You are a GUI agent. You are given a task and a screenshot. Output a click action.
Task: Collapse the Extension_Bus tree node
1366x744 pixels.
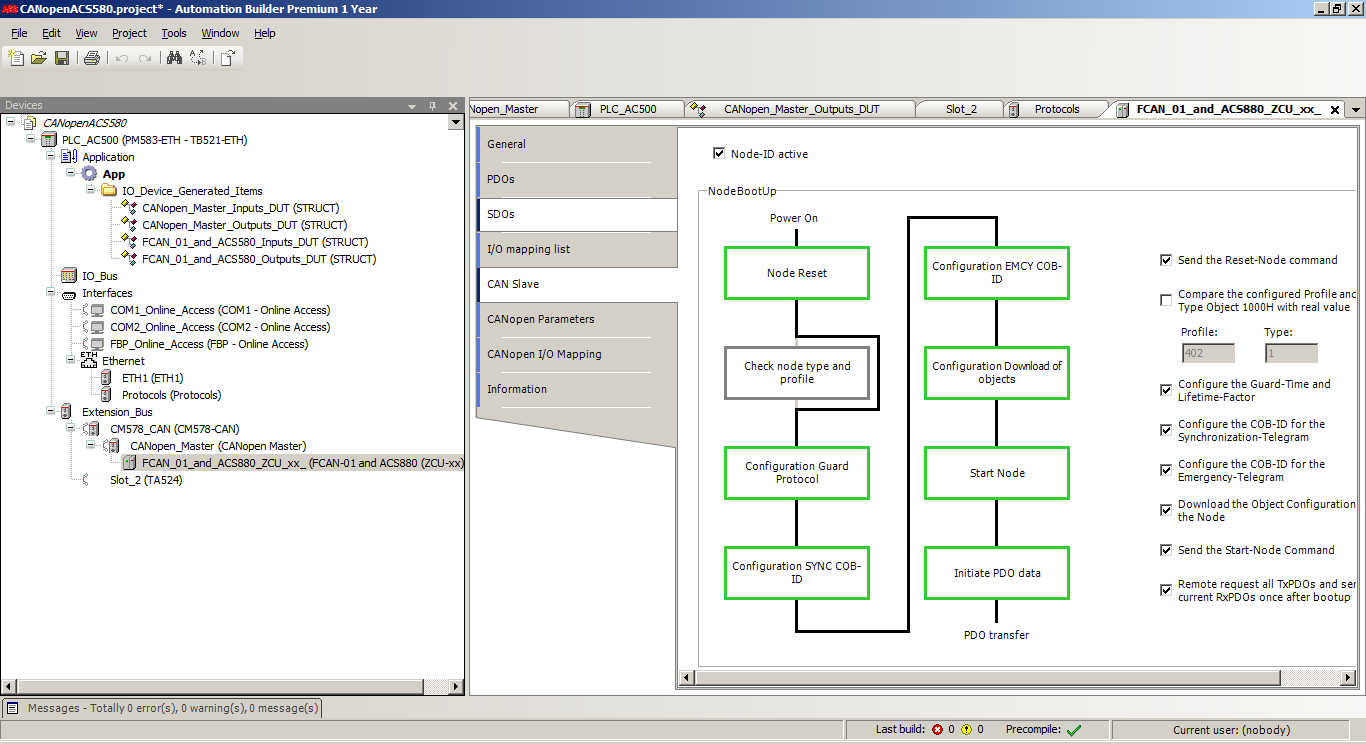pos(51,411)
